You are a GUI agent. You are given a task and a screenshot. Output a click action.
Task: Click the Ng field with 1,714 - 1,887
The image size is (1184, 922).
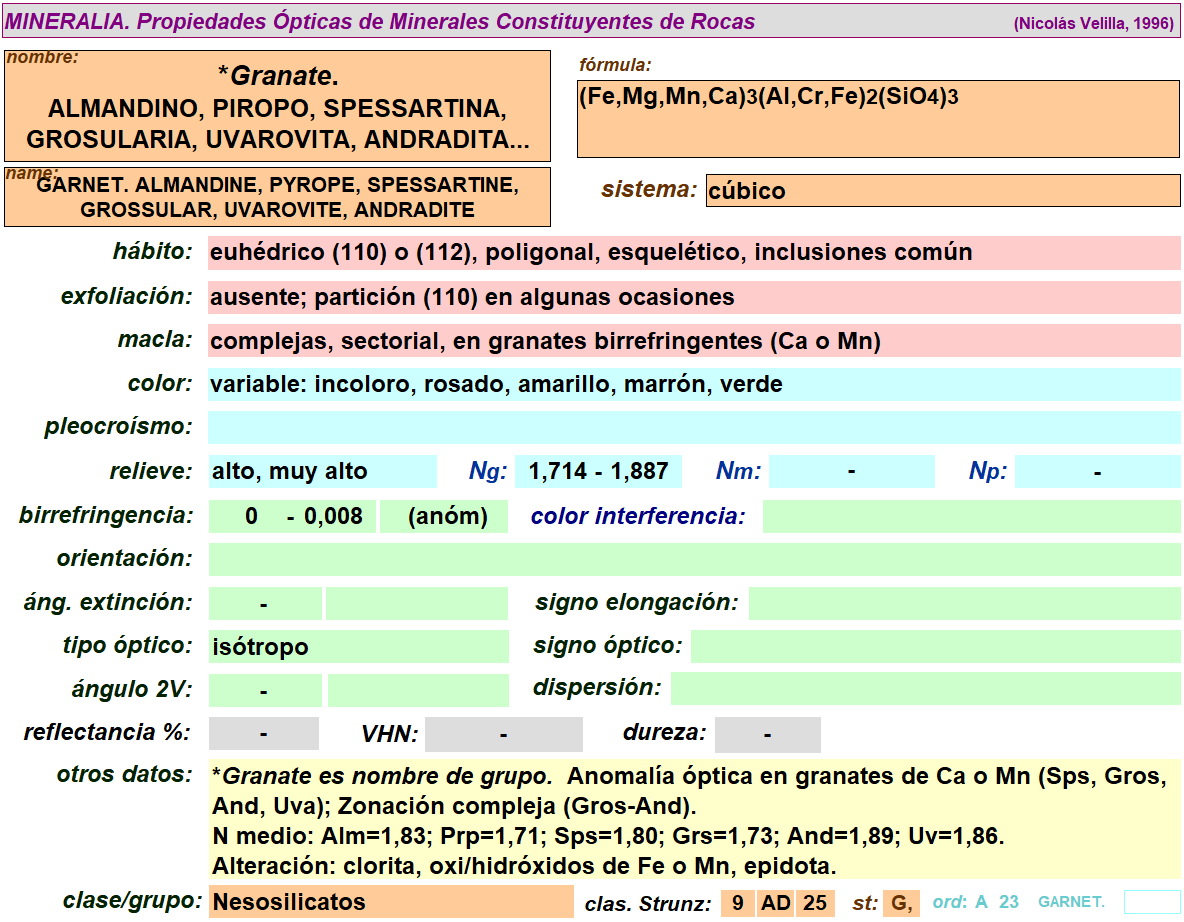[598, 471]
